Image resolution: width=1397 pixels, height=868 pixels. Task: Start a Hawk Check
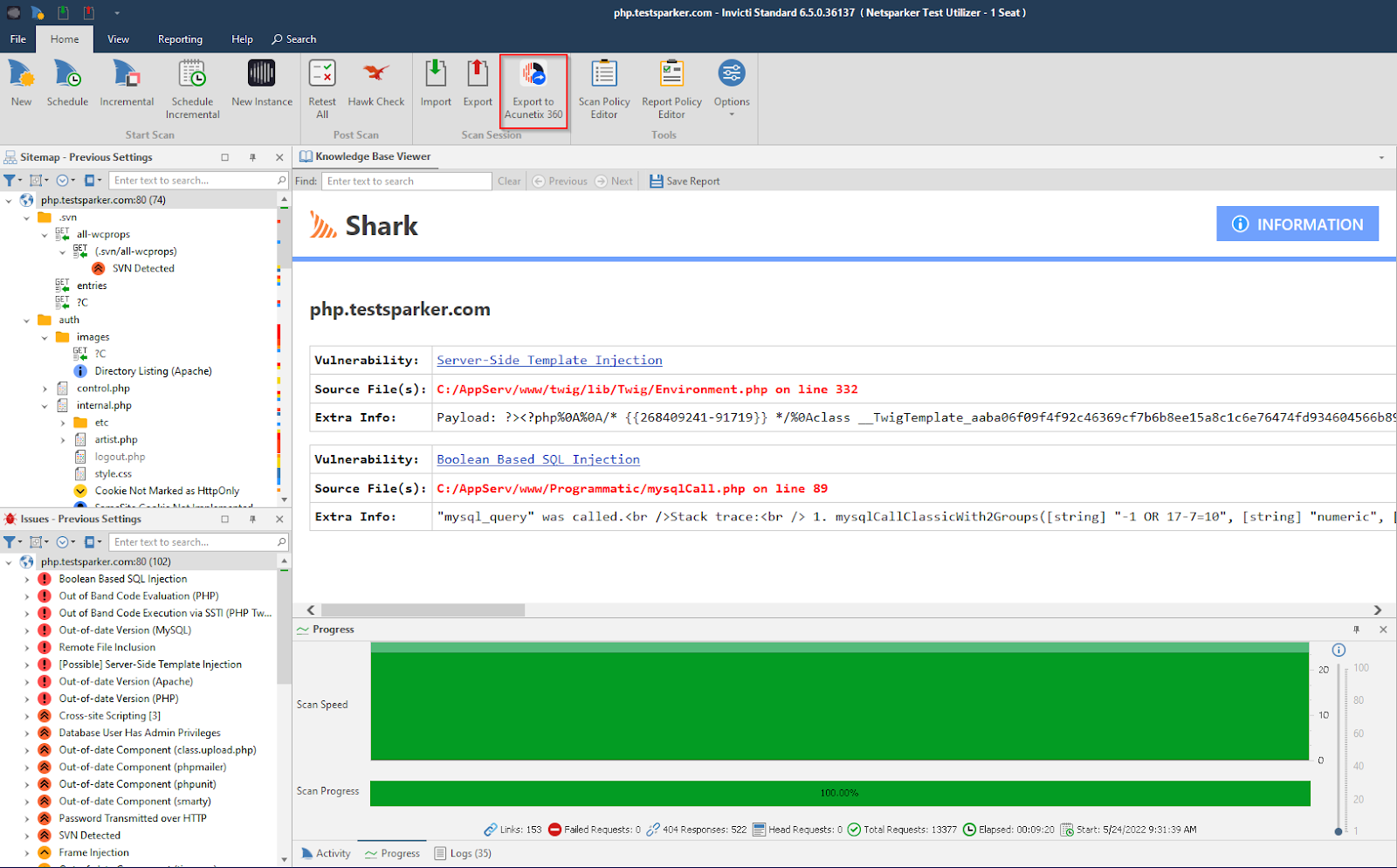tap(376, 84)
